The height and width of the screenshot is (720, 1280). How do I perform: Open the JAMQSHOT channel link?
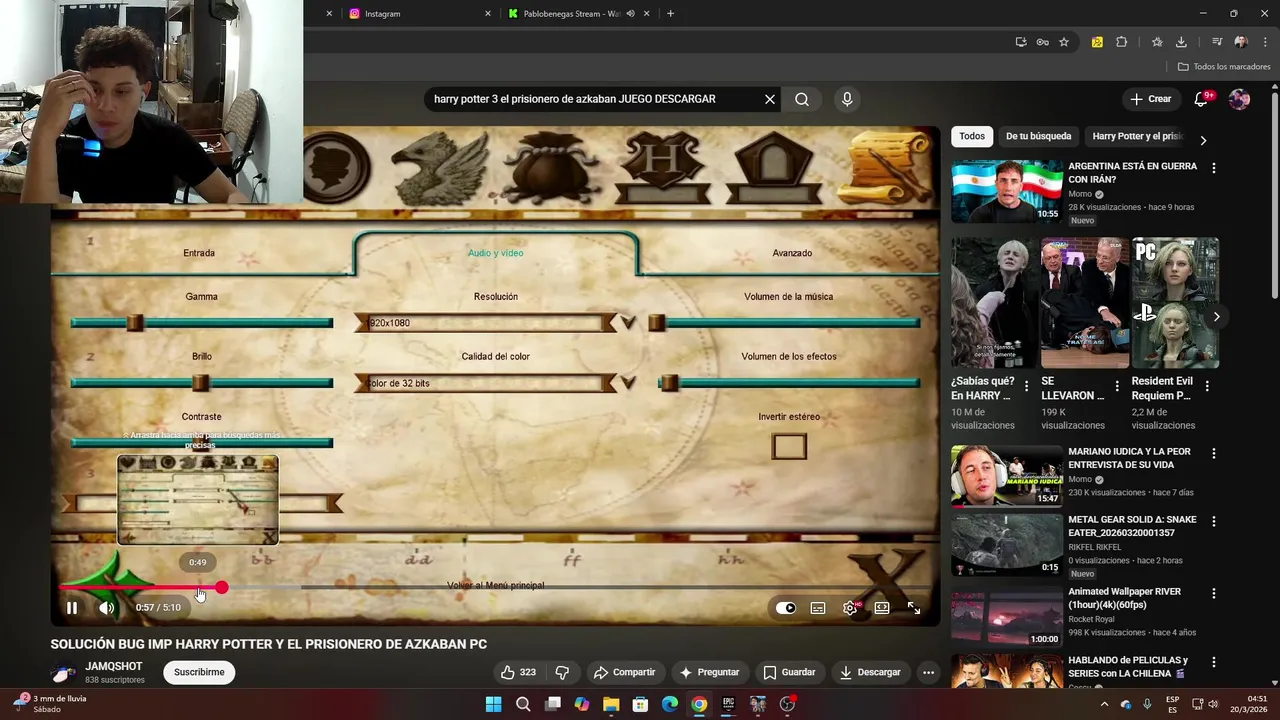tap(114, 666)
